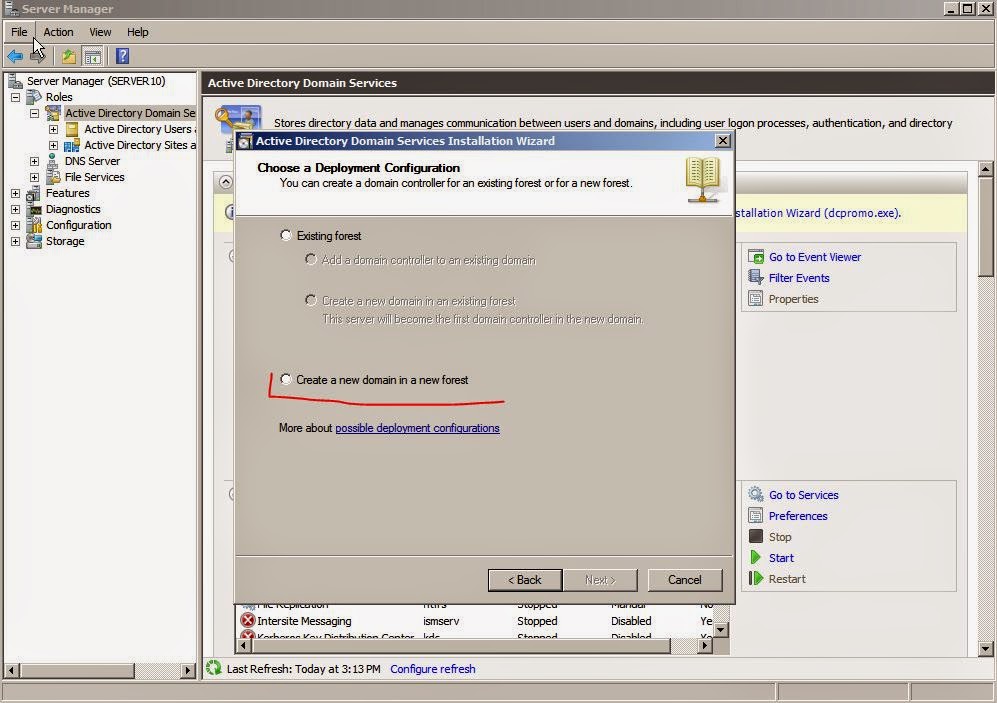Screen dimensions: 997x703
Task: Click the black Stop square icon
Action: tap(756, 536)
